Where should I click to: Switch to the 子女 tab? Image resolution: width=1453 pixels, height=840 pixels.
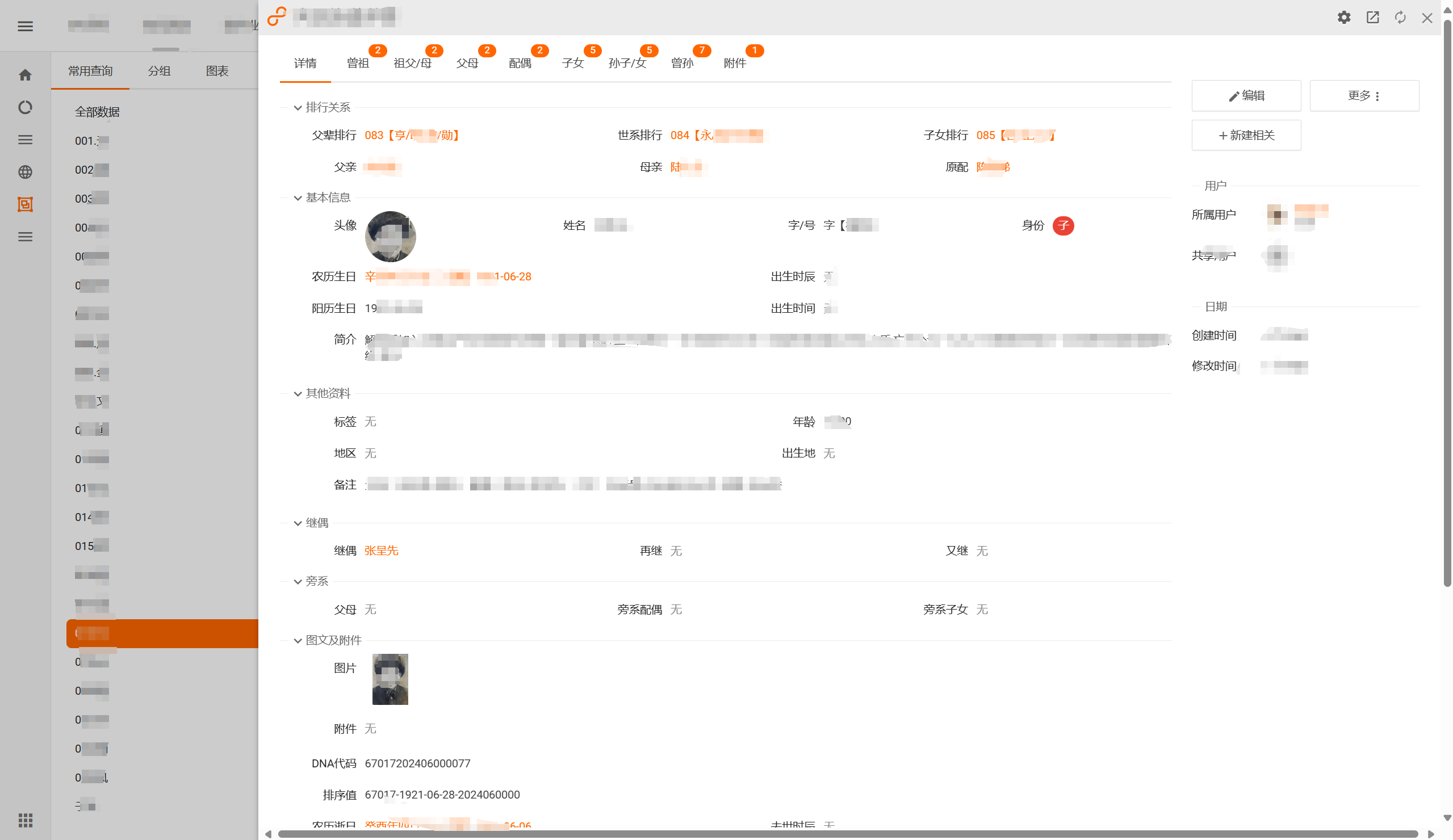pyautogui.click(x=572, y=63)
